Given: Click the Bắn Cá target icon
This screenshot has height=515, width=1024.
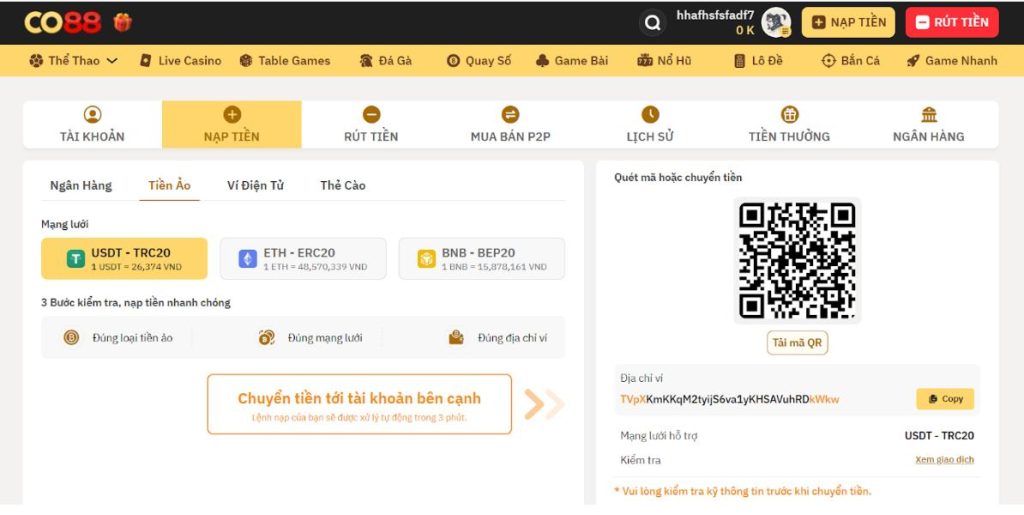Looking at the screenshot, I should pyautogui.click(x=828, y=61).
